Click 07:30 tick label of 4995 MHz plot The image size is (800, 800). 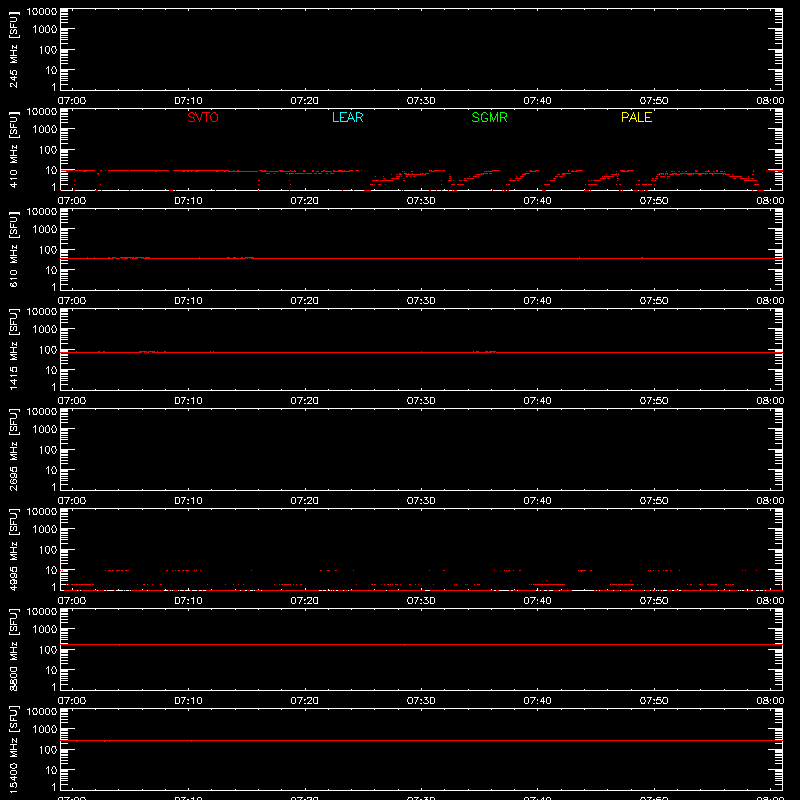[x=421, y=601]
